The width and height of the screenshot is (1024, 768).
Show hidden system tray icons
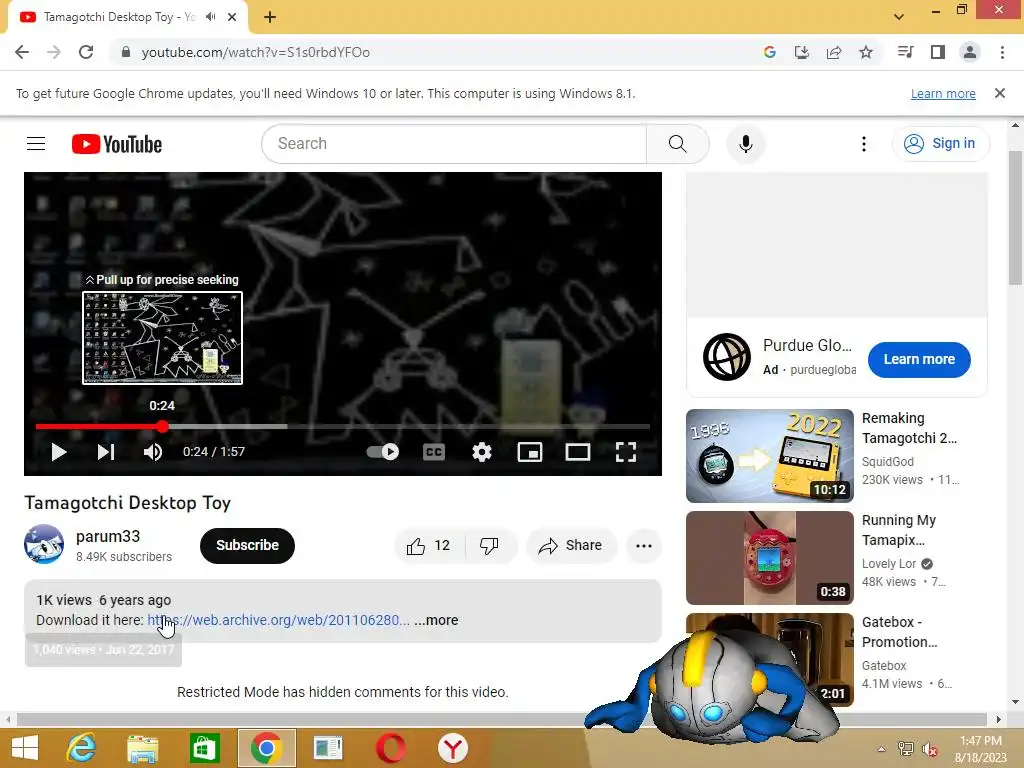pos(881,749)
